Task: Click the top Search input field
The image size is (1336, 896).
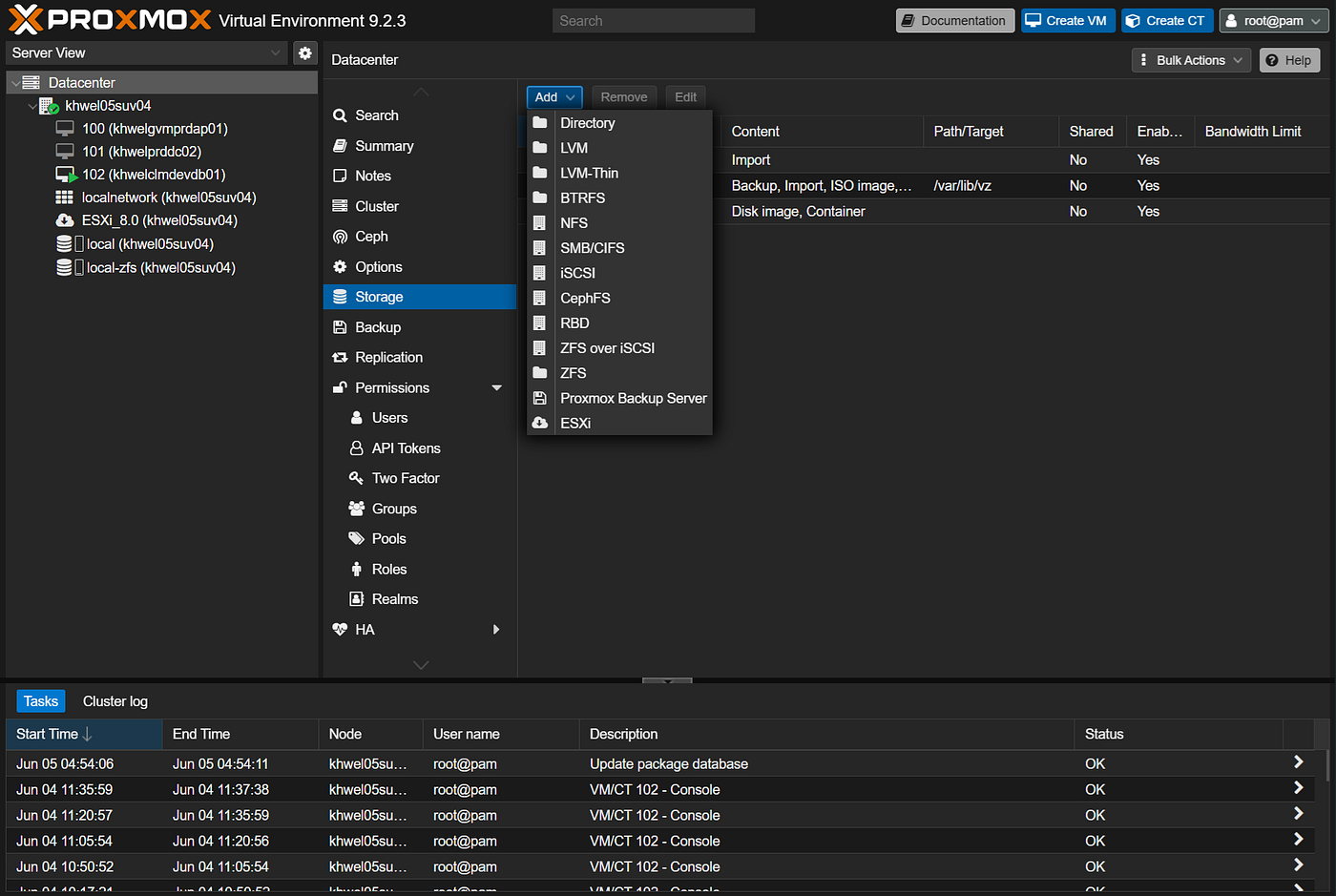Action: (654, 21)
